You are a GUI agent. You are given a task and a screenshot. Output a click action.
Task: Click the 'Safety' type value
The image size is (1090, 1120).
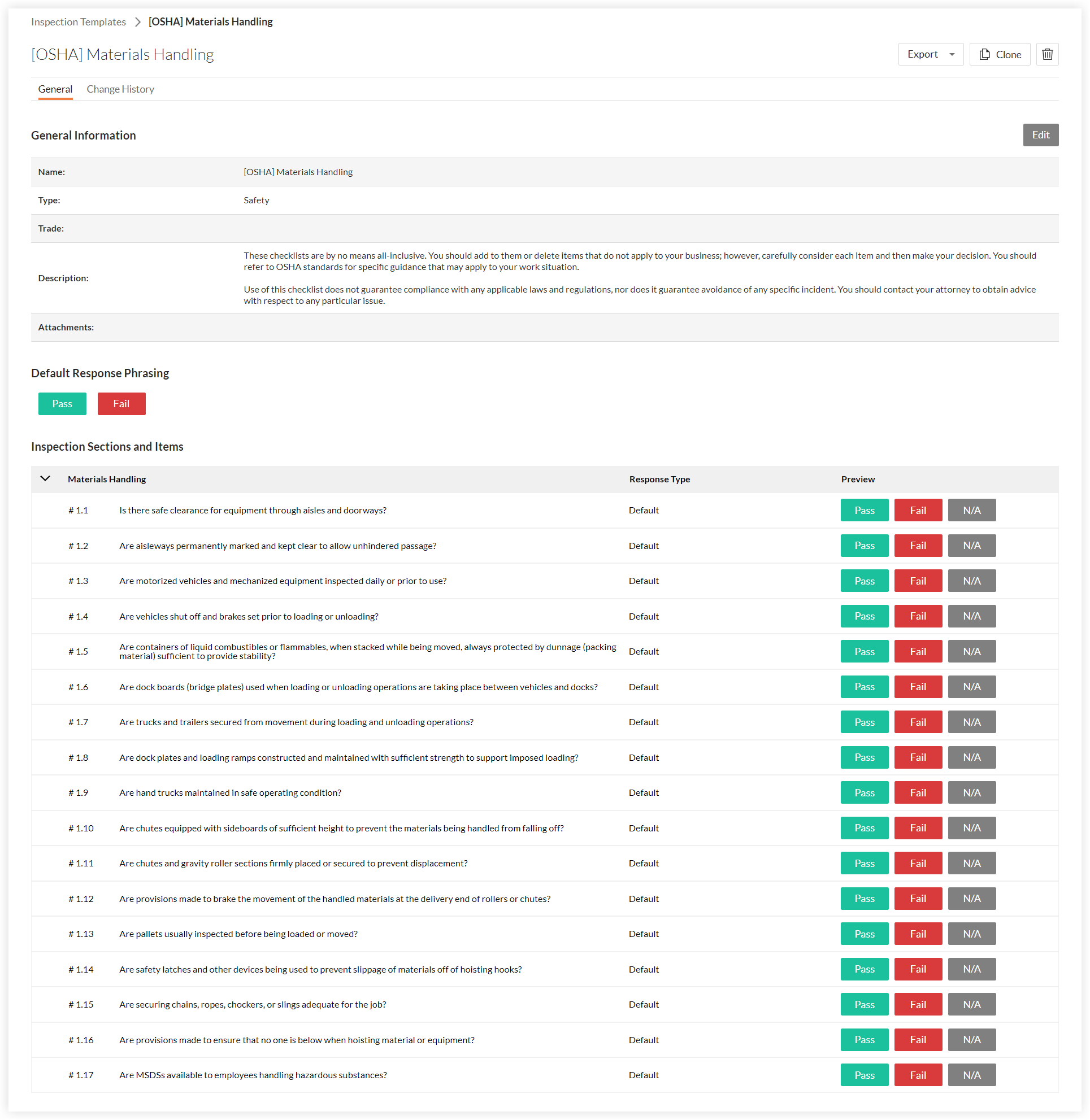256,201
